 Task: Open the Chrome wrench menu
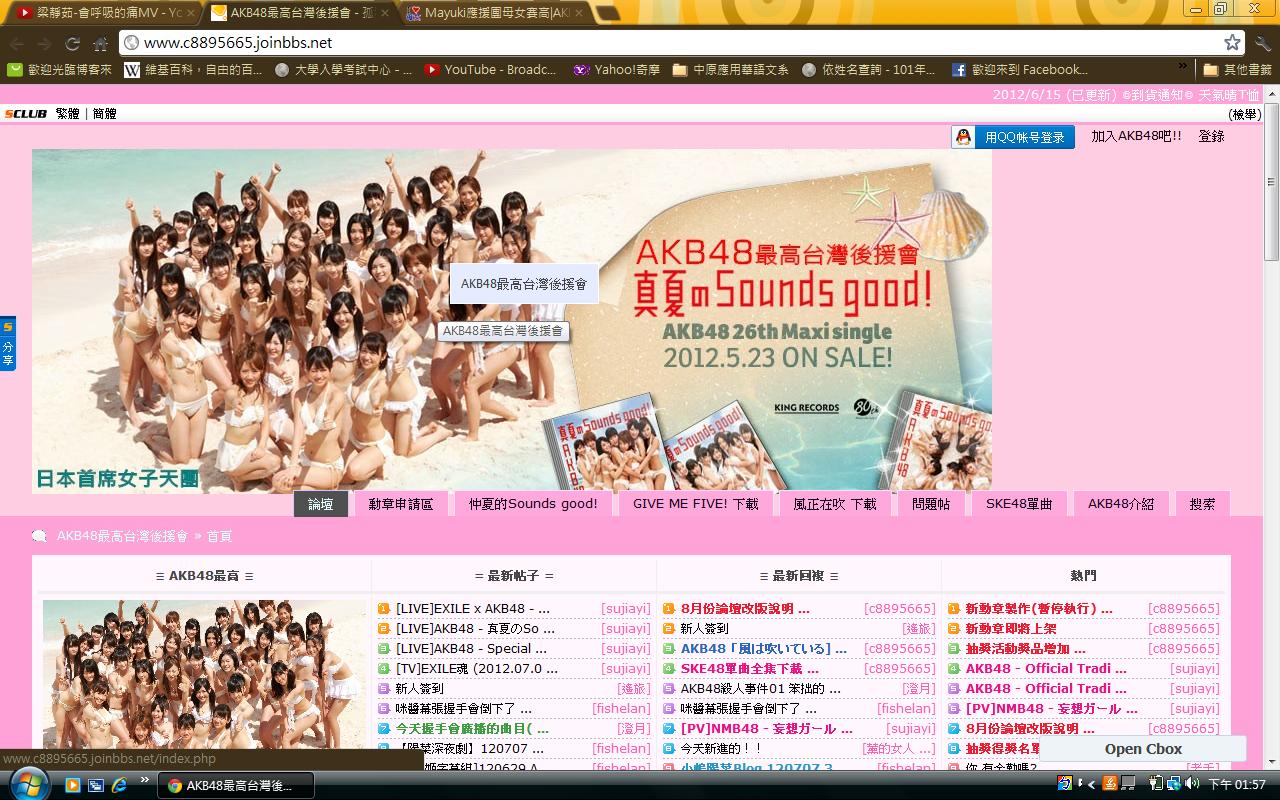(x=1264, y=43)
